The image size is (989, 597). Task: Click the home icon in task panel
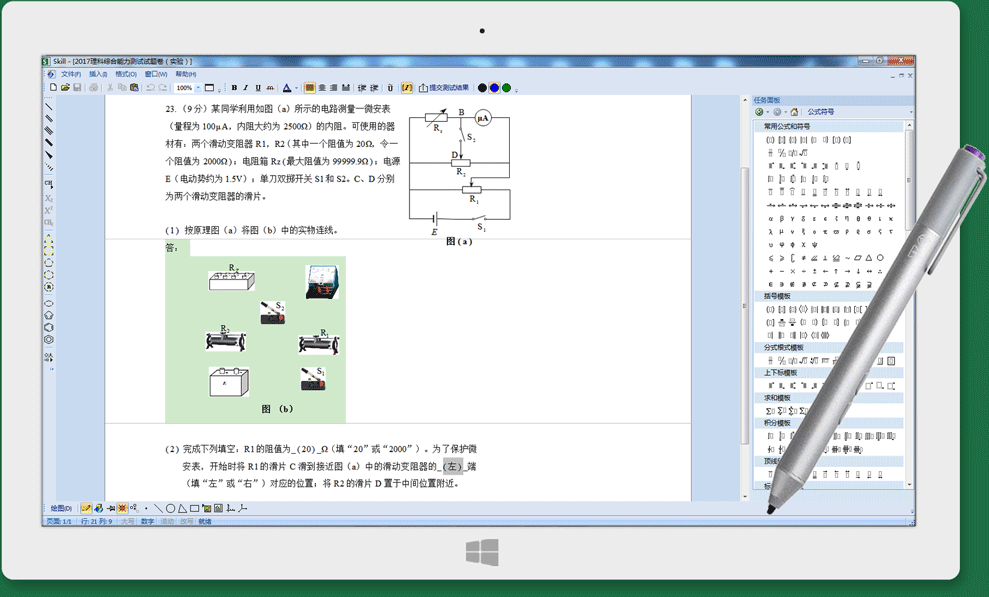(x=794, y=112)
